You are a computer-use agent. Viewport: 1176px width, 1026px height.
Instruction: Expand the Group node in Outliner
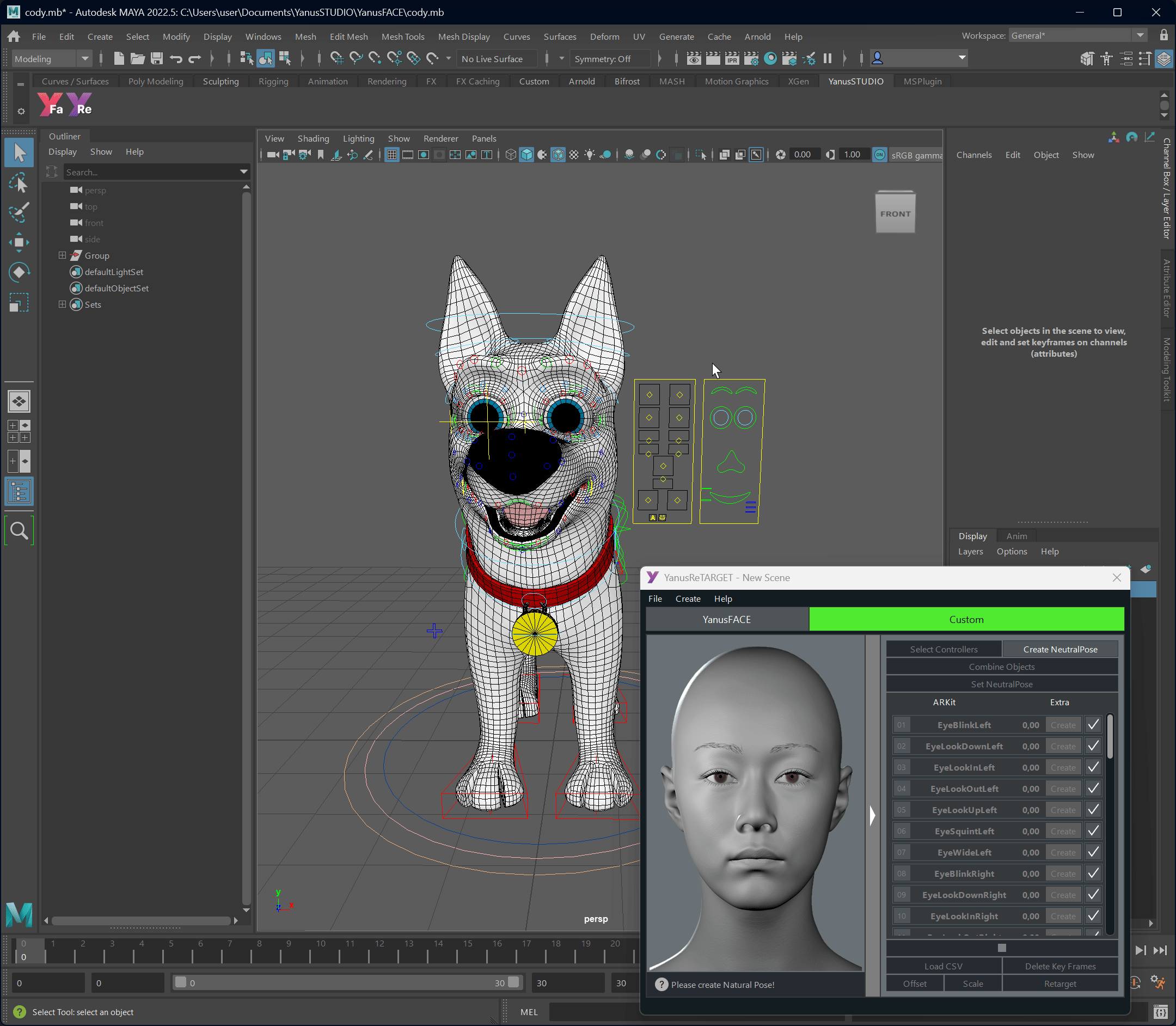pyautogui.click(x=62, y=255)
